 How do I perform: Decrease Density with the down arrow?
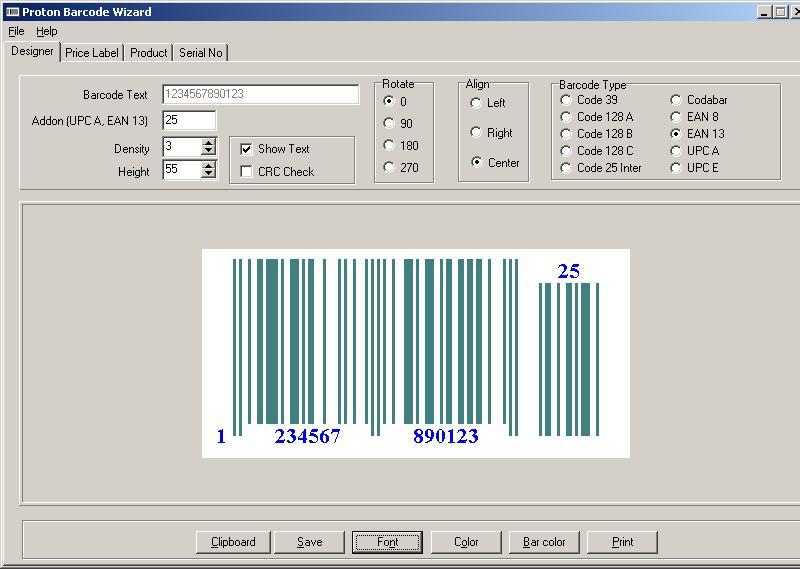(208, 151)
